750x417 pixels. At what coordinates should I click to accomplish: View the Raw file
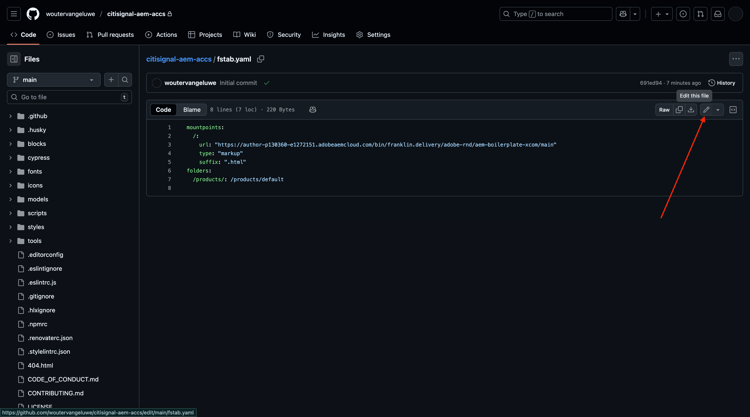(x=664, y=110)
